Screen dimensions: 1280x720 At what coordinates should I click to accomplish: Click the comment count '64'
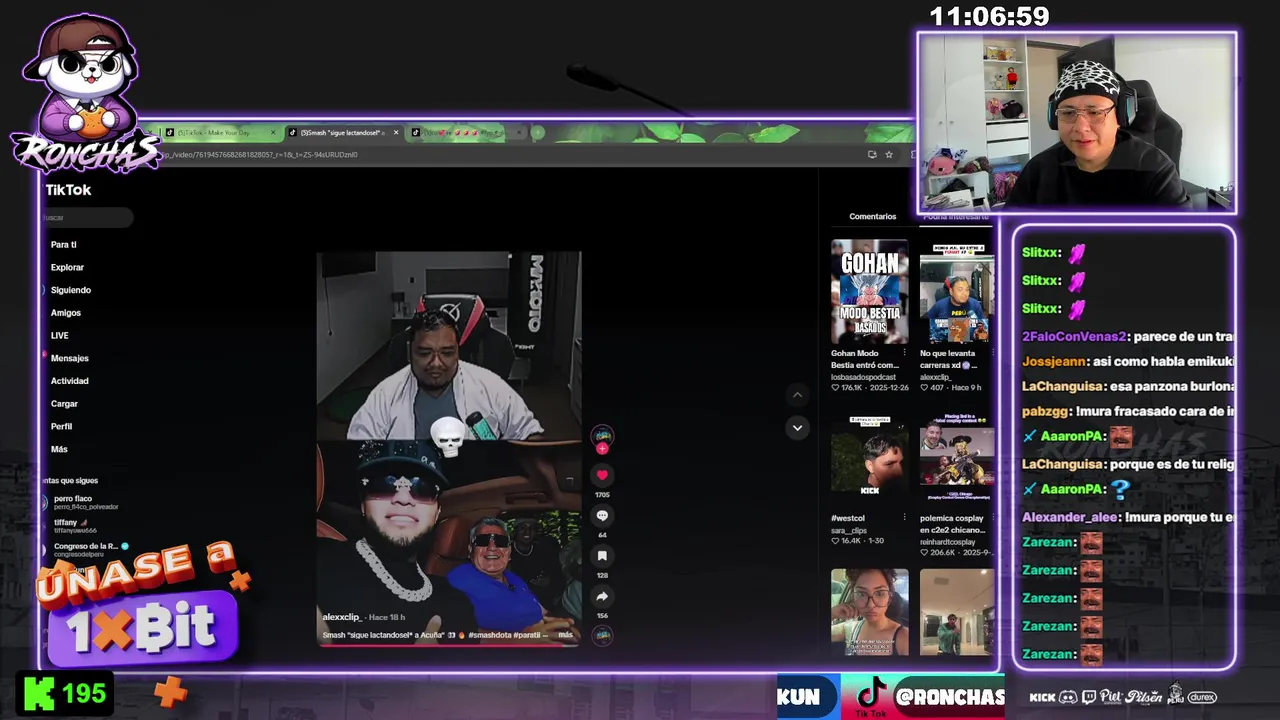coord(602,535)
